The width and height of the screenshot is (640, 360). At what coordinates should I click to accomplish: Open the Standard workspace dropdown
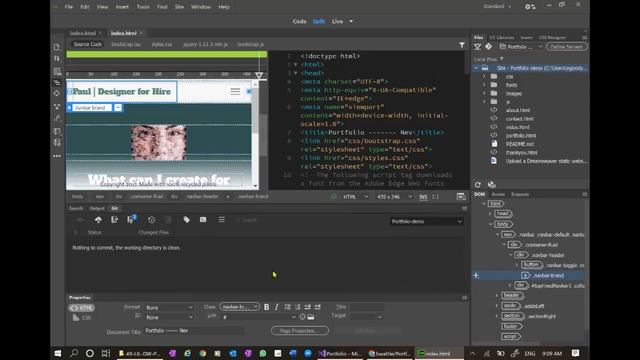tap(497, 7)
